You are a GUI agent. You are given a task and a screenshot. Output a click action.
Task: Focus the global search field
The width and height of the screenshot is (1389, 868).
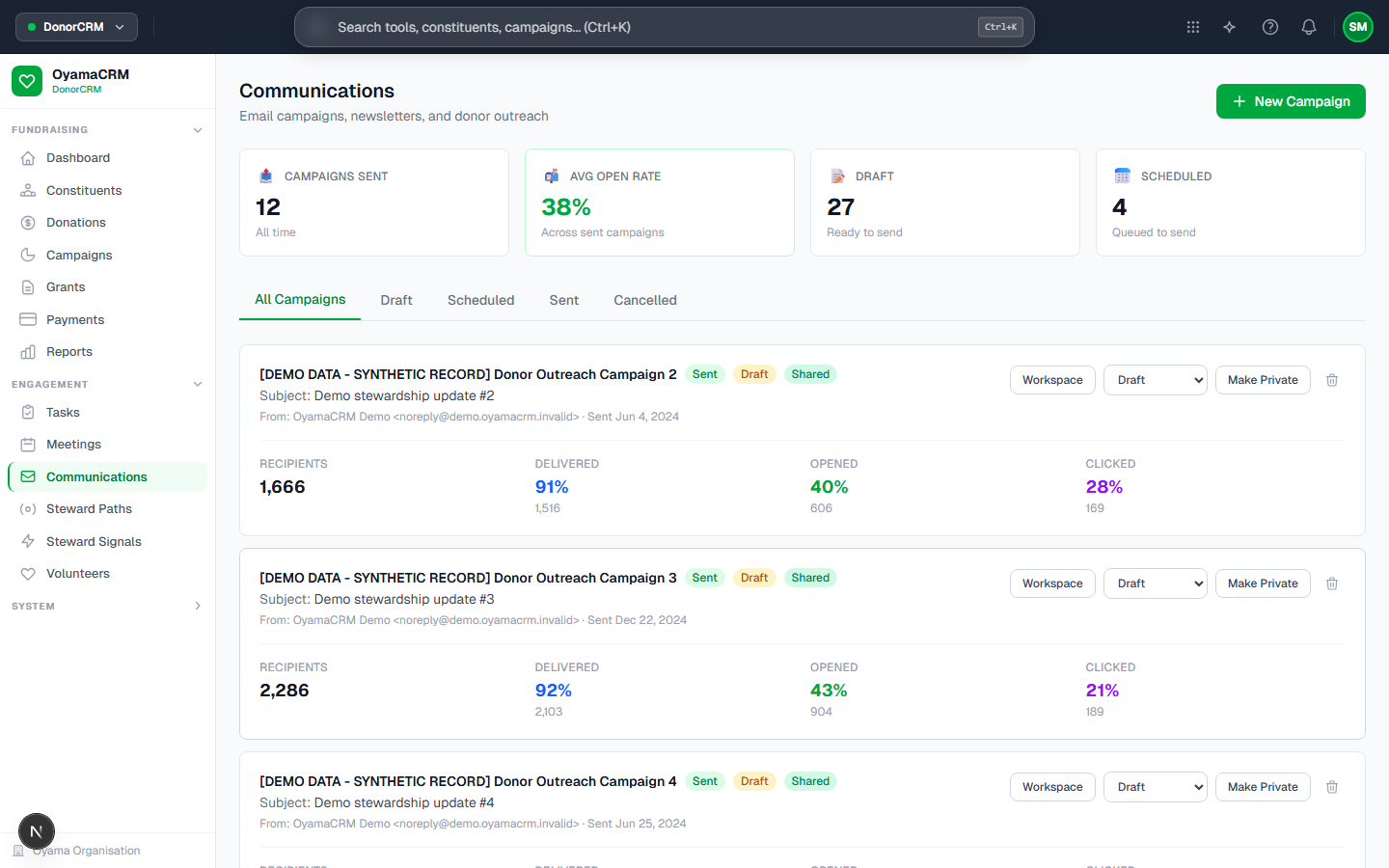(x=665, y=27)
